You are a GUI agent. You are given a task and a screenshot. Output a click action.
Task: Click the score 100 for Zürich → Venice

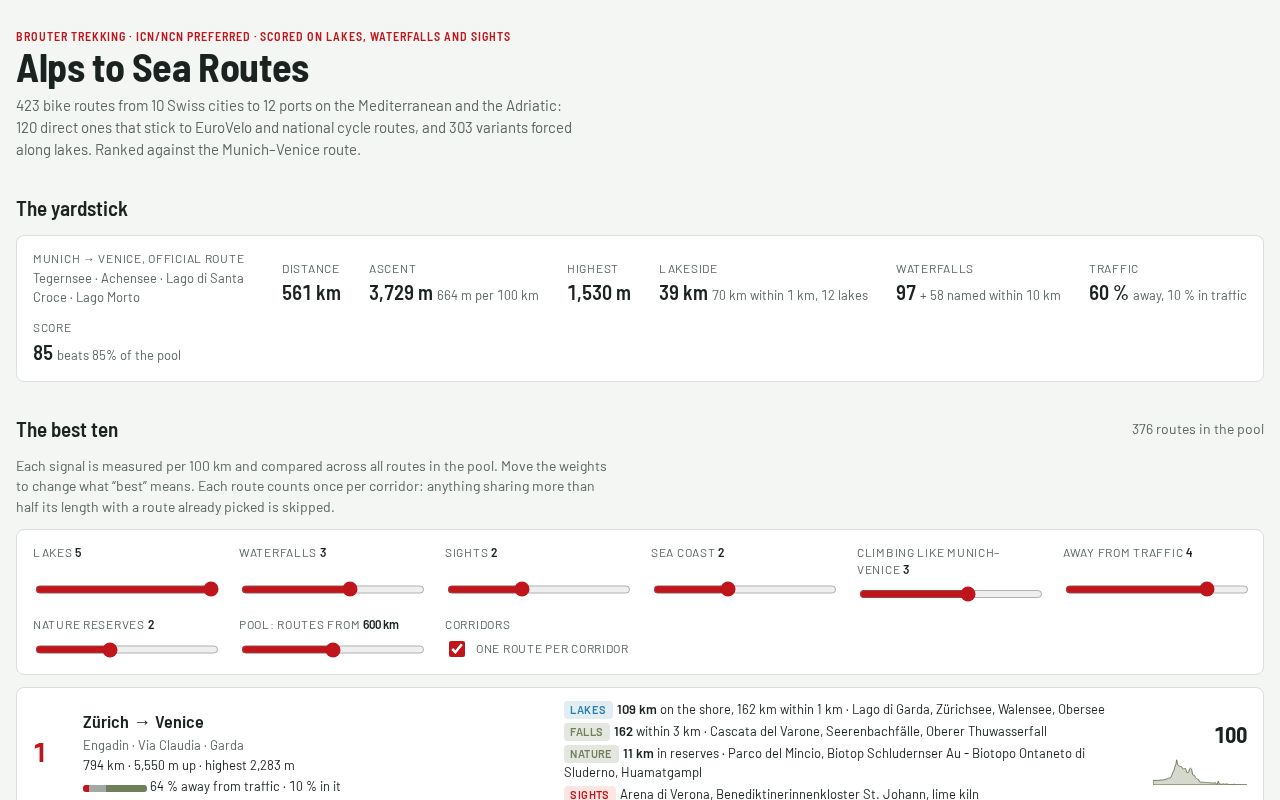(x=1231, y=736)
